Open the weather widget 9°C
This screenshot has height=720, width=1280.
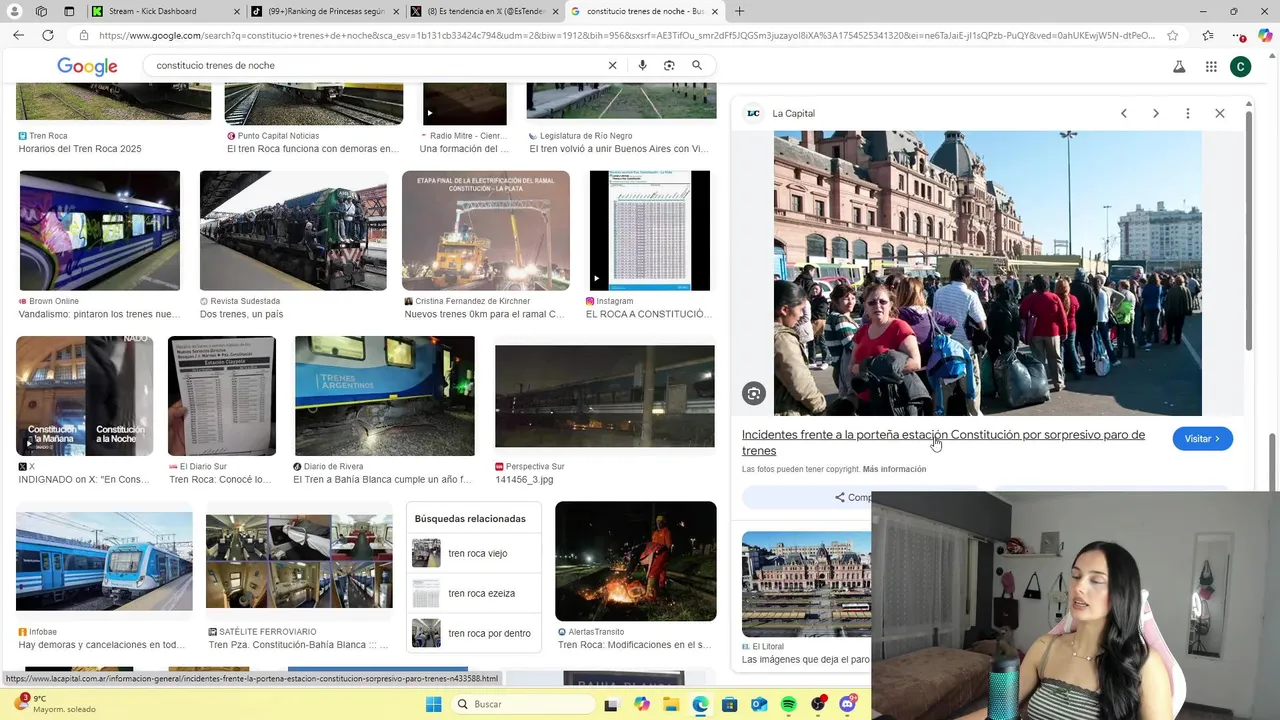click(x=53, y=704)
